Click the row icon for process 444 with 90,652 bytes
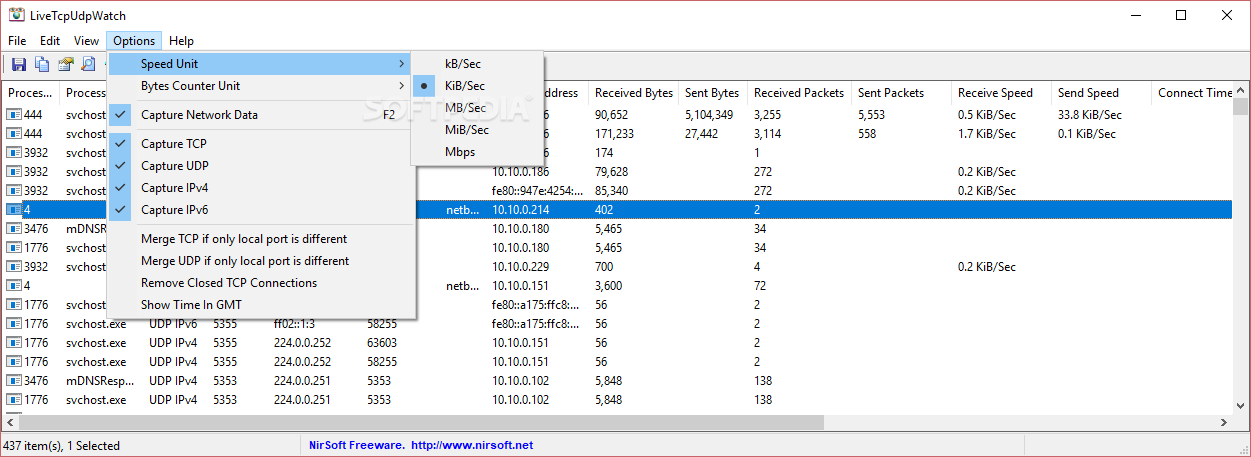This screenshot has width=1251, height=457. [x=14, y=115]
